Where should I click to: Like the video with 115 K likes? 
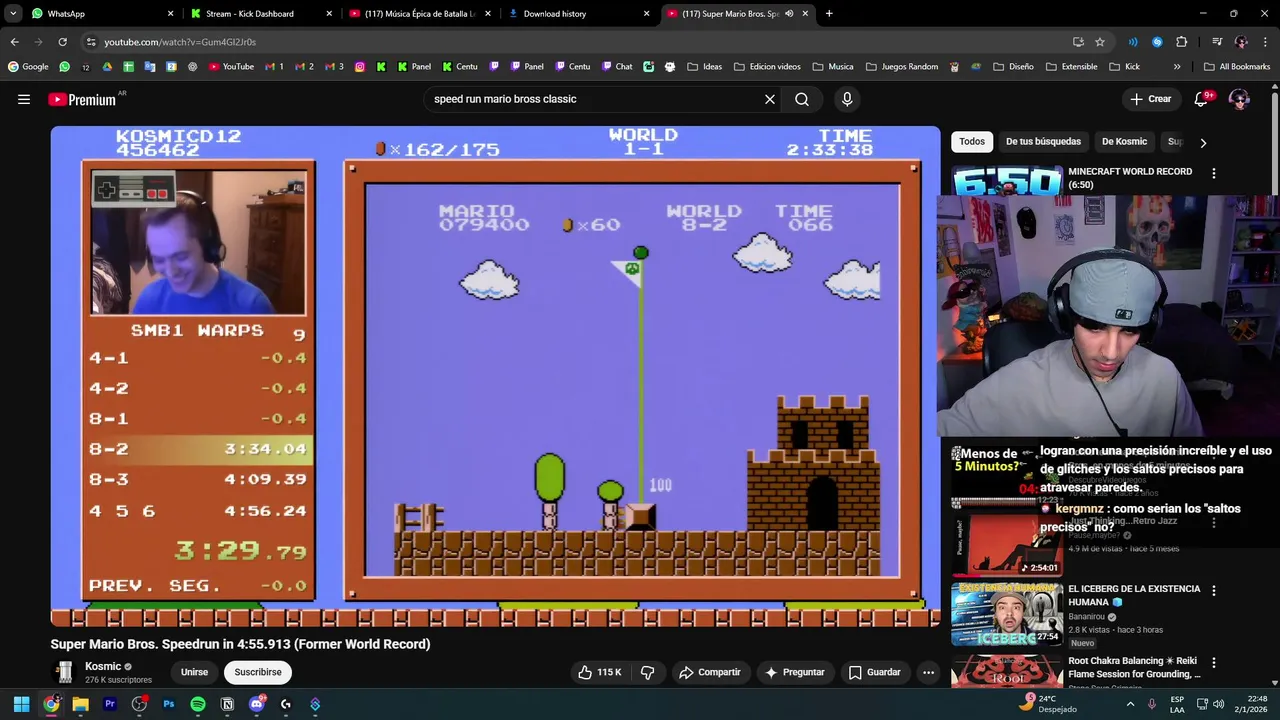598,672
